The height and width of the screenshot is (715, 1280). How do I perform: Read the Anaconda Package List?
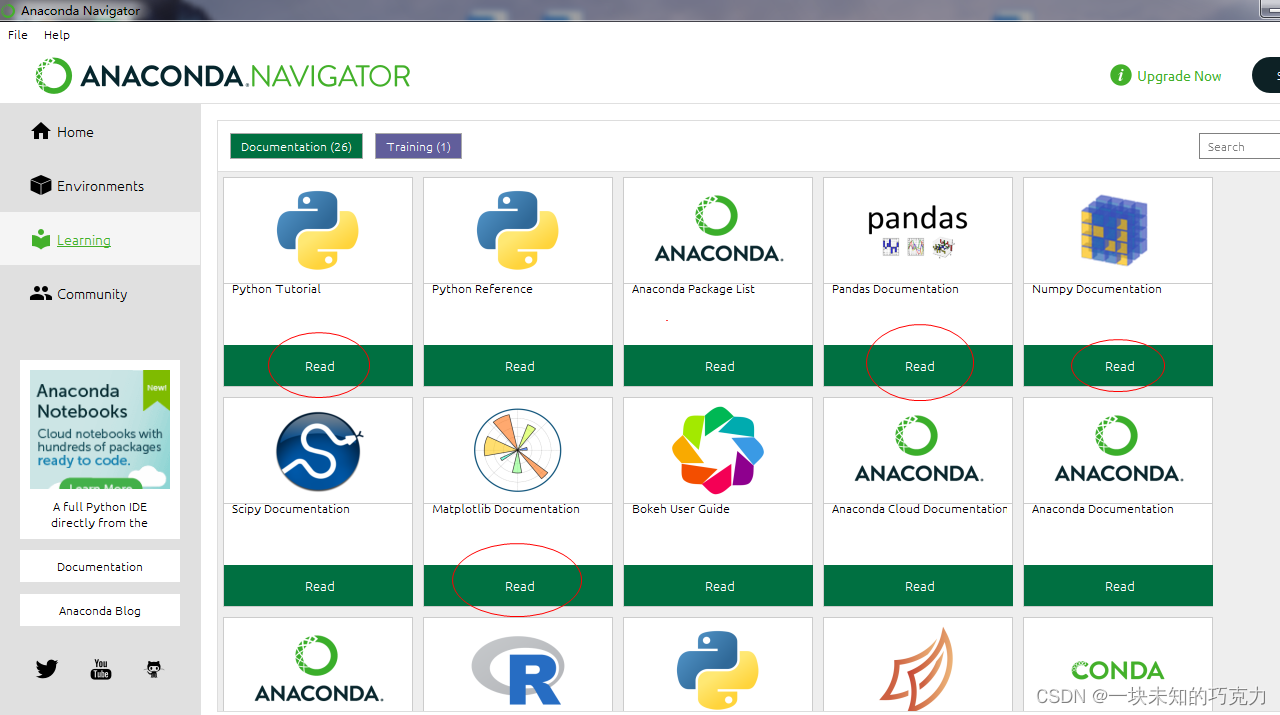718,366
